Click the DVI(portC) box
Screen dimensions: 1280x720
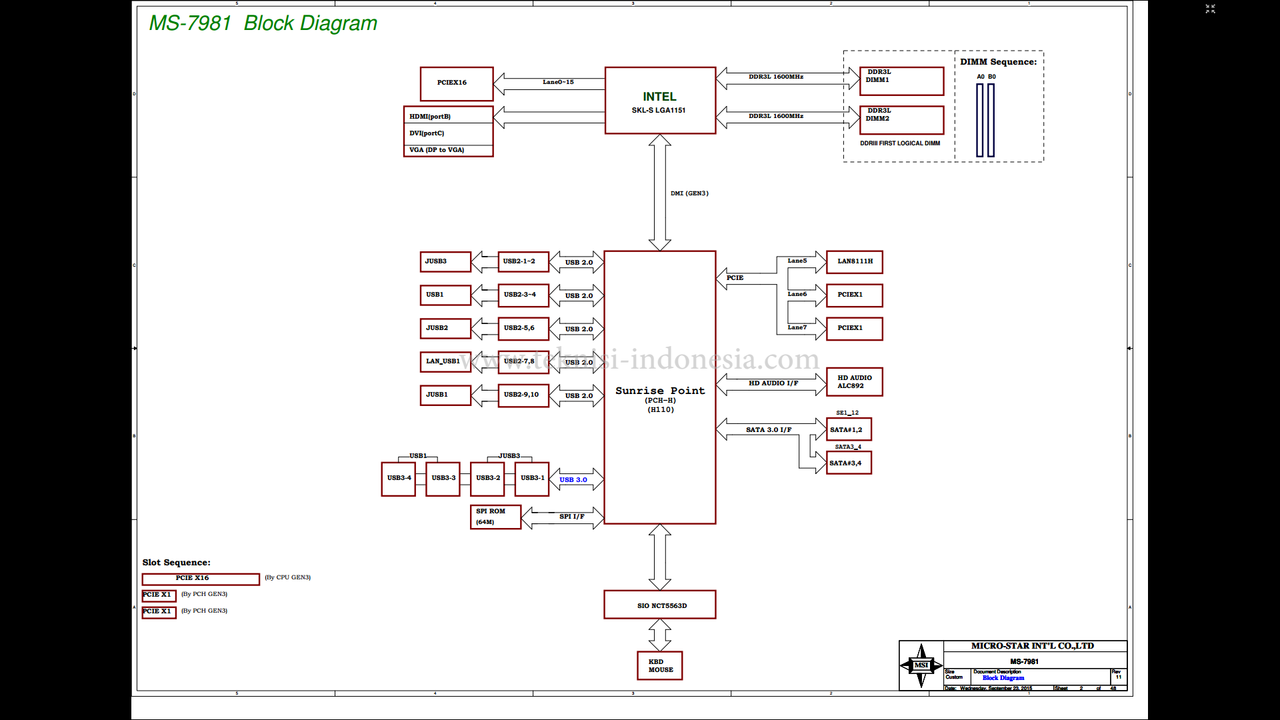449,133
